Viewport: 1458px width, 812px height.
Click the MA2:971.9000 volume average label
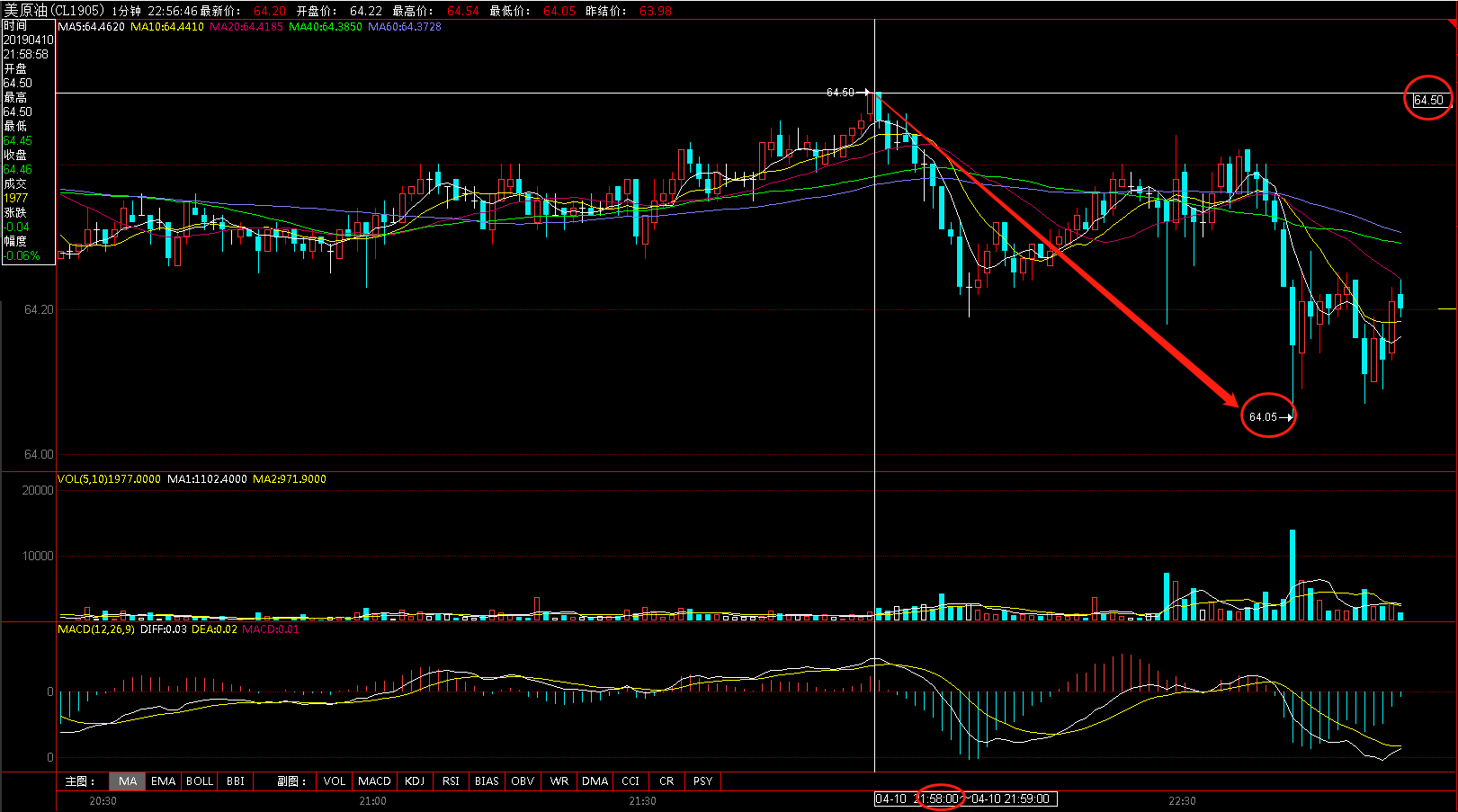[290, 479]
